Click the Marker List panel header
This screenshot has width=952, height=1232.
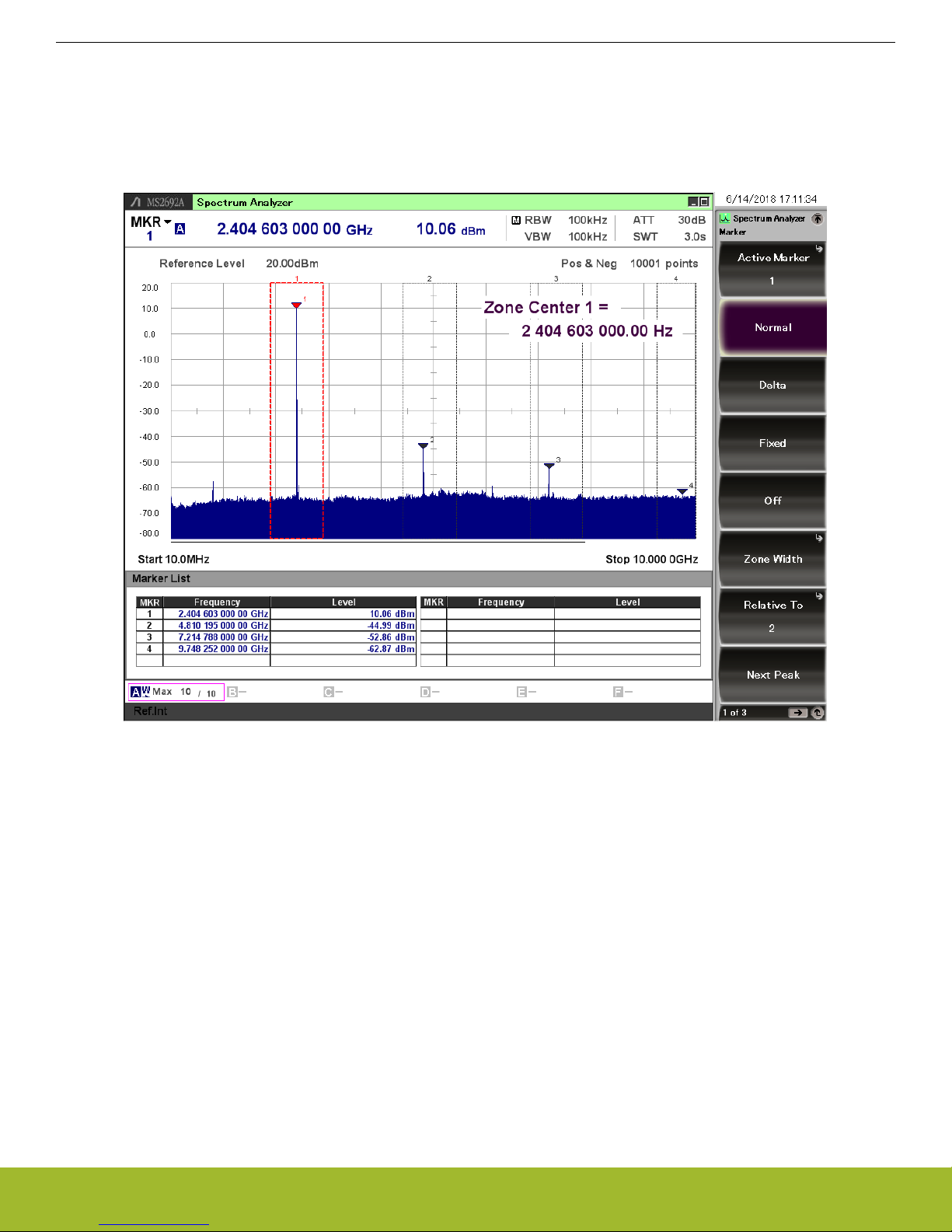[x=418, y=578]
